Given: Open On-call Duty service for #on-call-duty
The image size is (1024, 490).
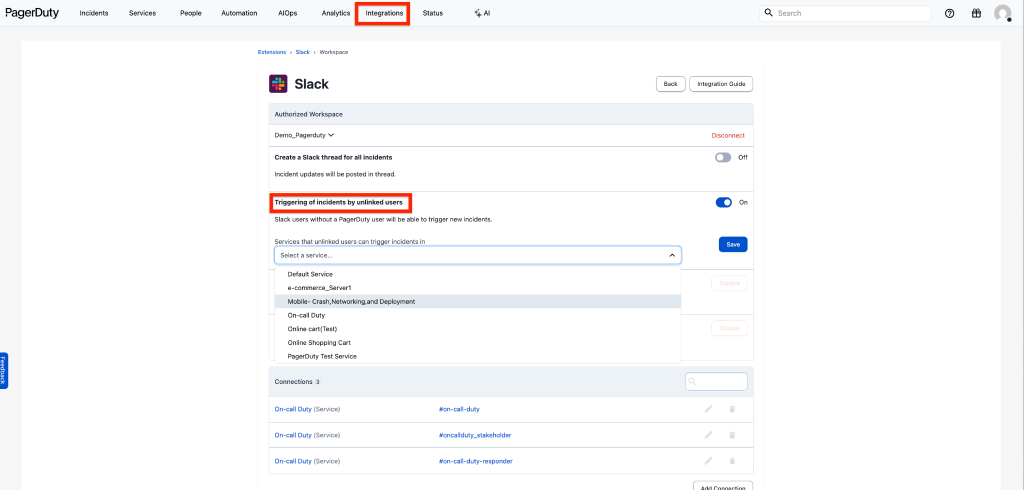Looking at the screenshot, I should coord(293,409).
